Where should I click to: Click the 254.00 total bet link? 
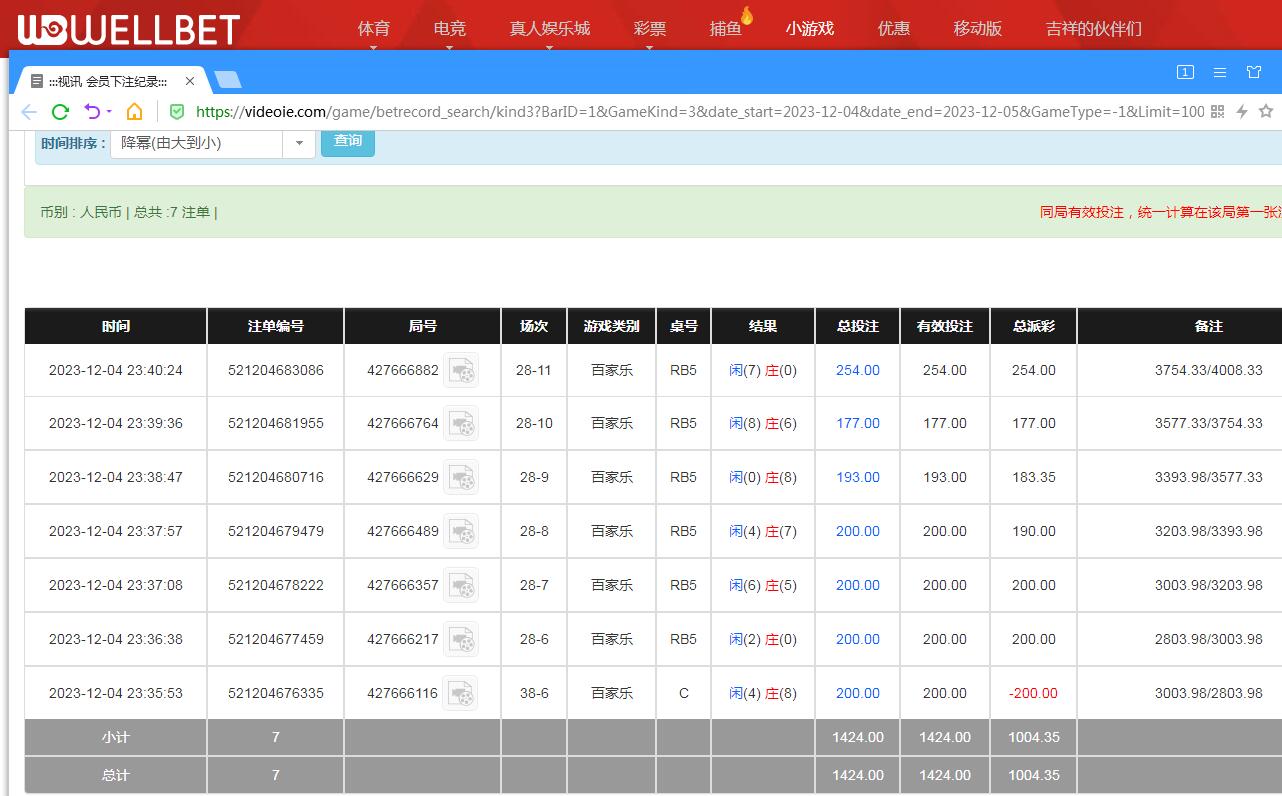point(857,370)
